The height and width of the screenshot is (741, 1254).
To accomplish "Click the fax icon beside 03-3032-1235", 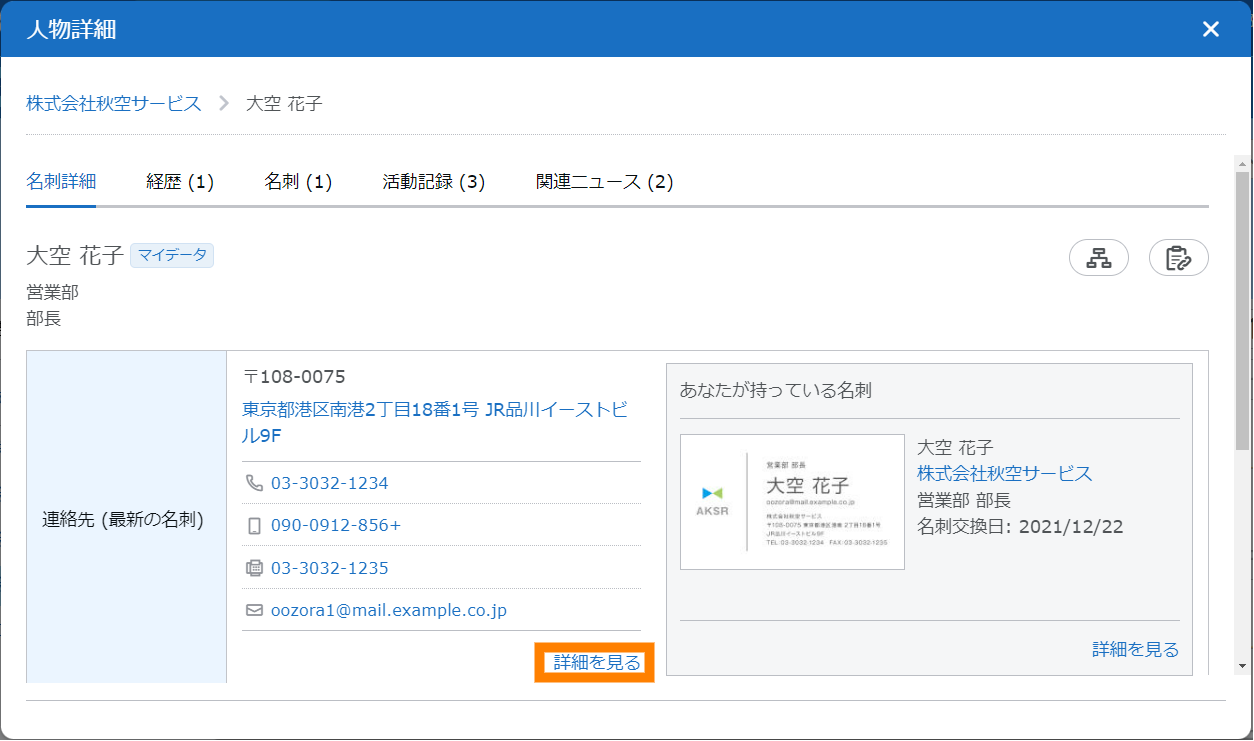I will point(254,568).
